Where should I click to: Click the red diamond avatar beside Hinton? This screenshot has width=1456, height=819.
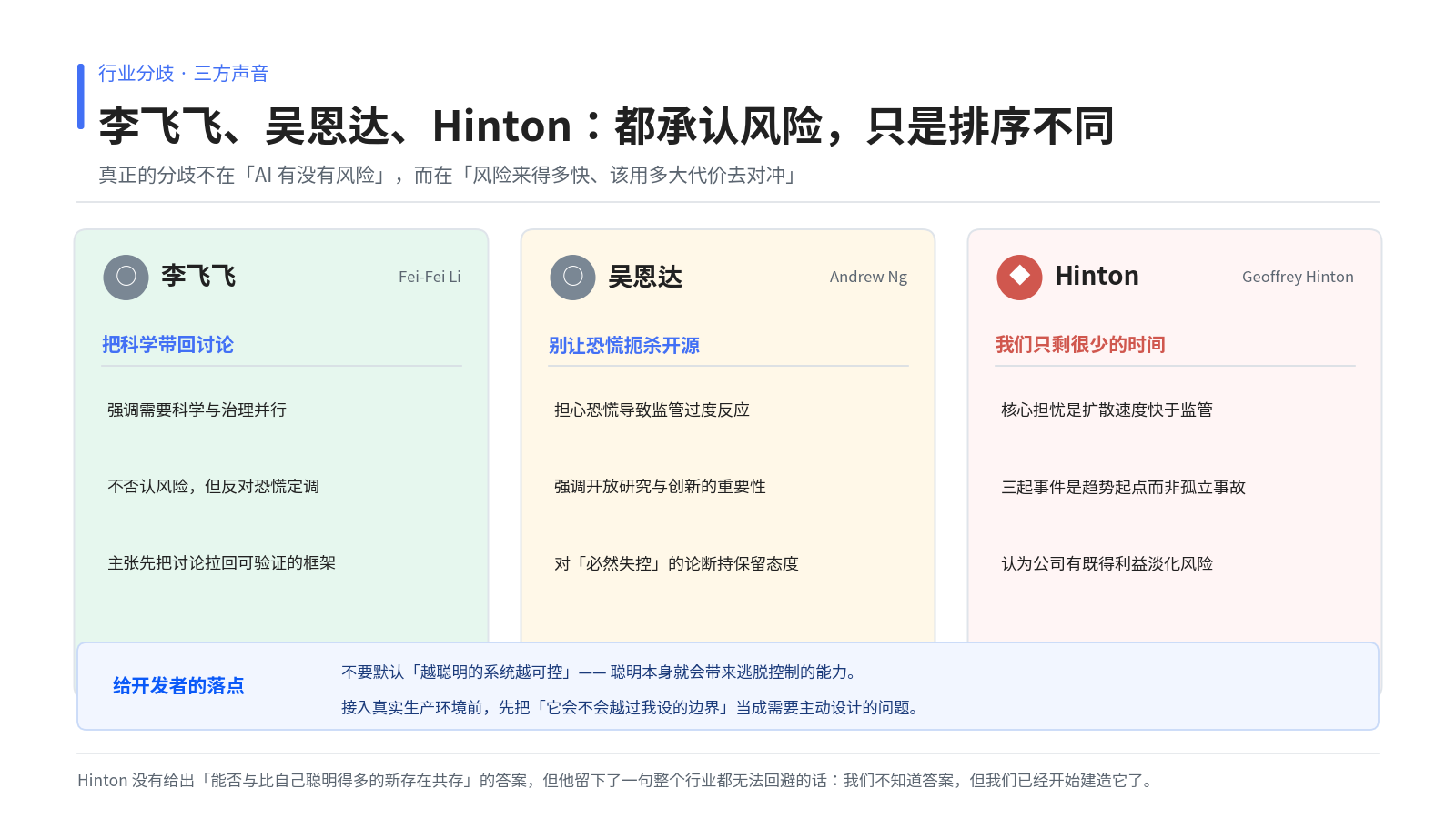pyautogui.click(x=1019, y=278)
